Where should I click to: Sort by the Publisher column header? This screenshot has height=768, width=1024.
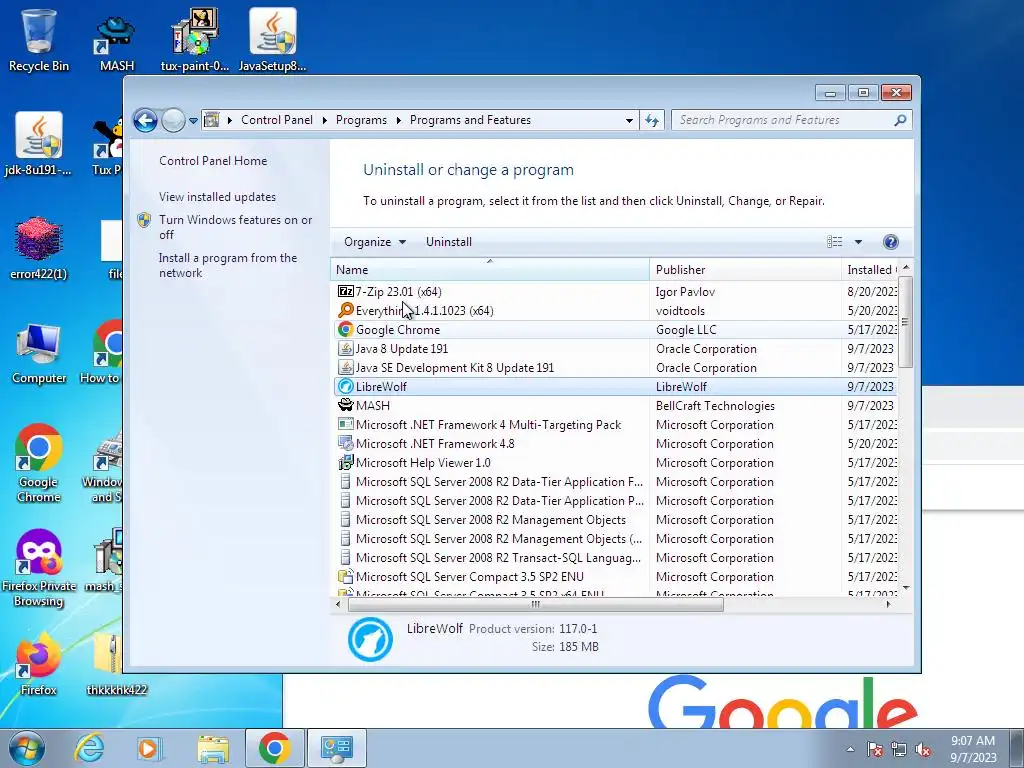(x=745, y=270)
